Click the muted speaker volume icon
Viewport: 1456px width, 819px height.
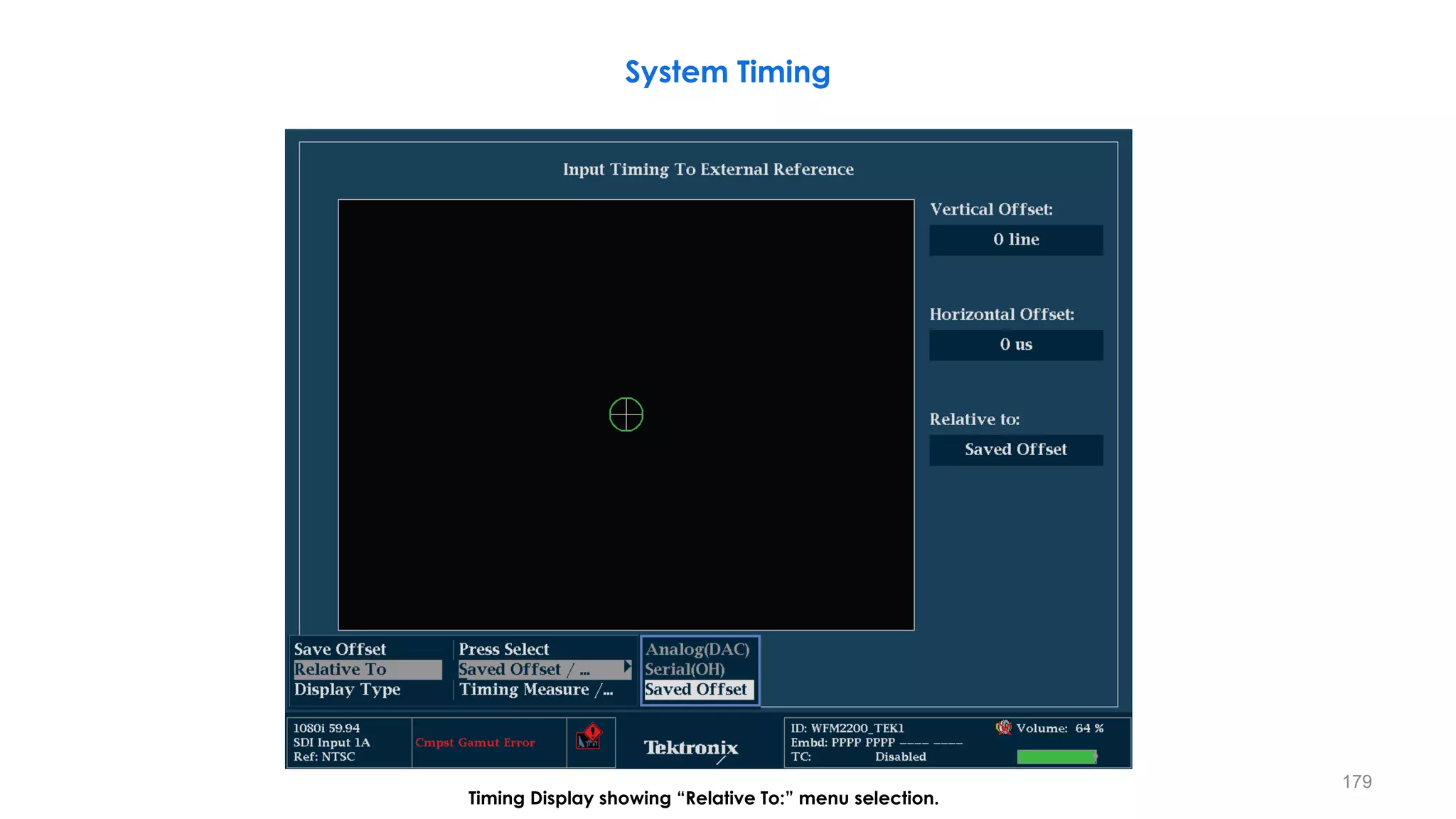[x=1003, y=727]
